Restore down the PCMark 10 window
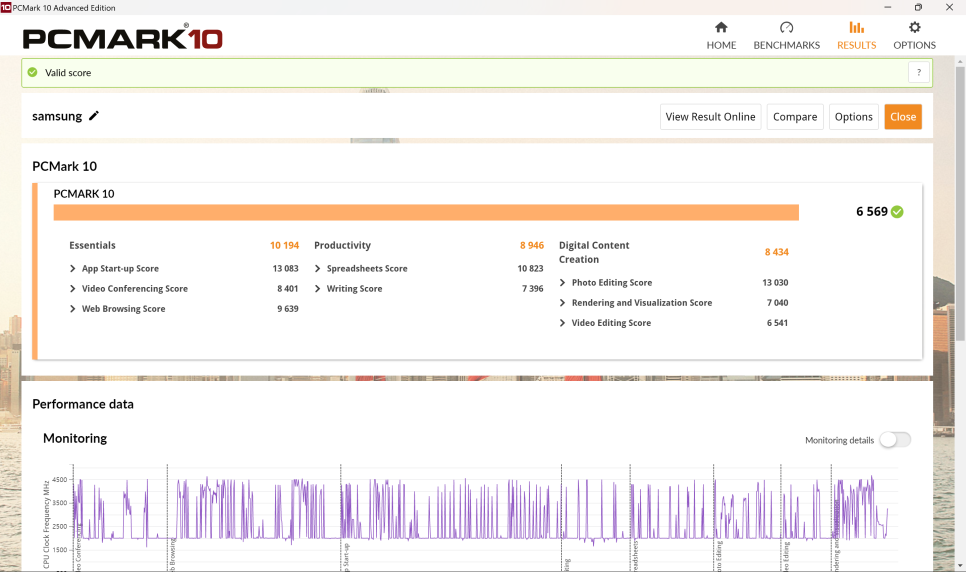Screen dimensions: 966x572 click(918, 7)
